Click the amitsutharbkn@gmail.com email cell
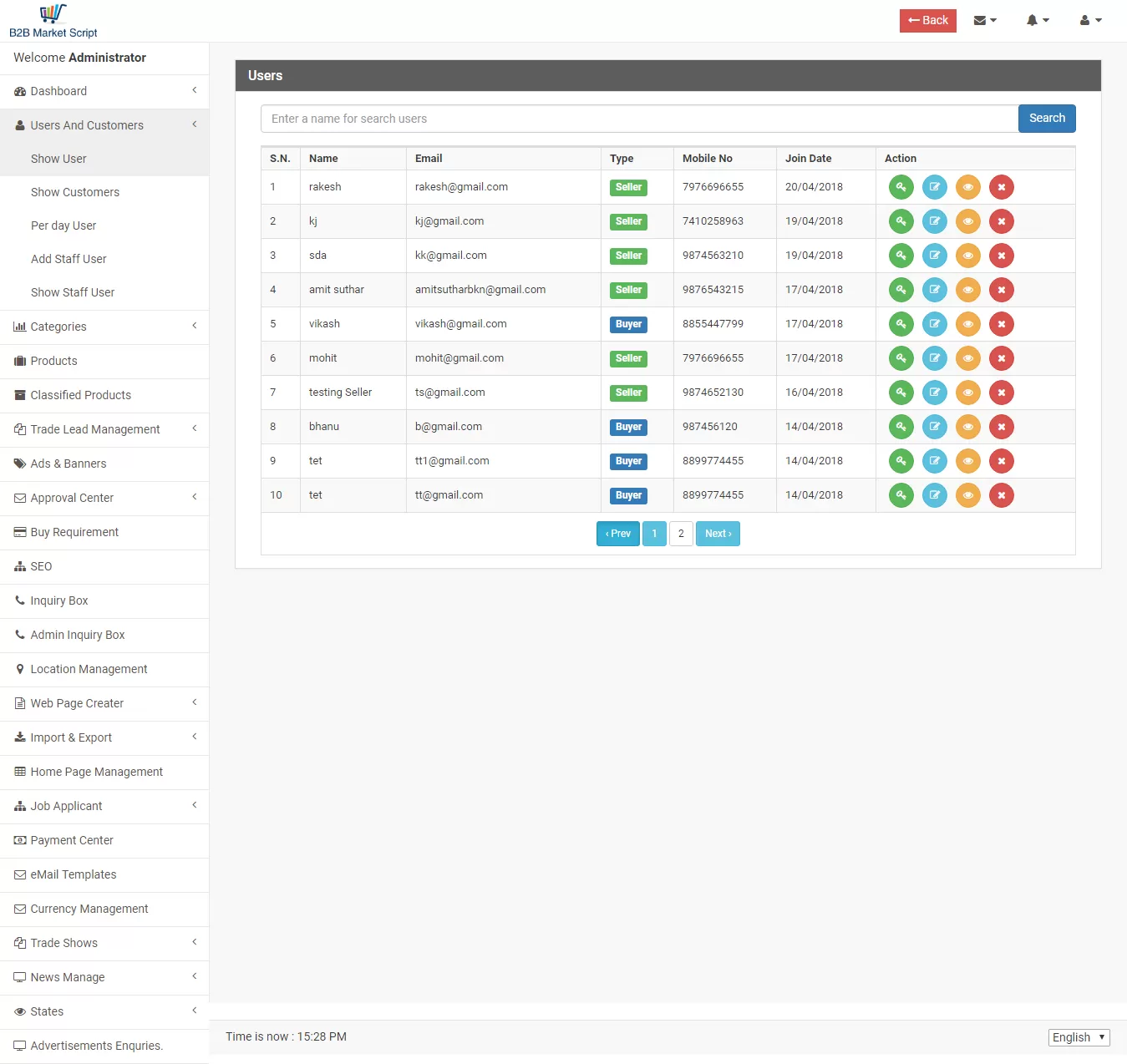The width and height of the screenshot is (1127, 1064). click(504, 290)
